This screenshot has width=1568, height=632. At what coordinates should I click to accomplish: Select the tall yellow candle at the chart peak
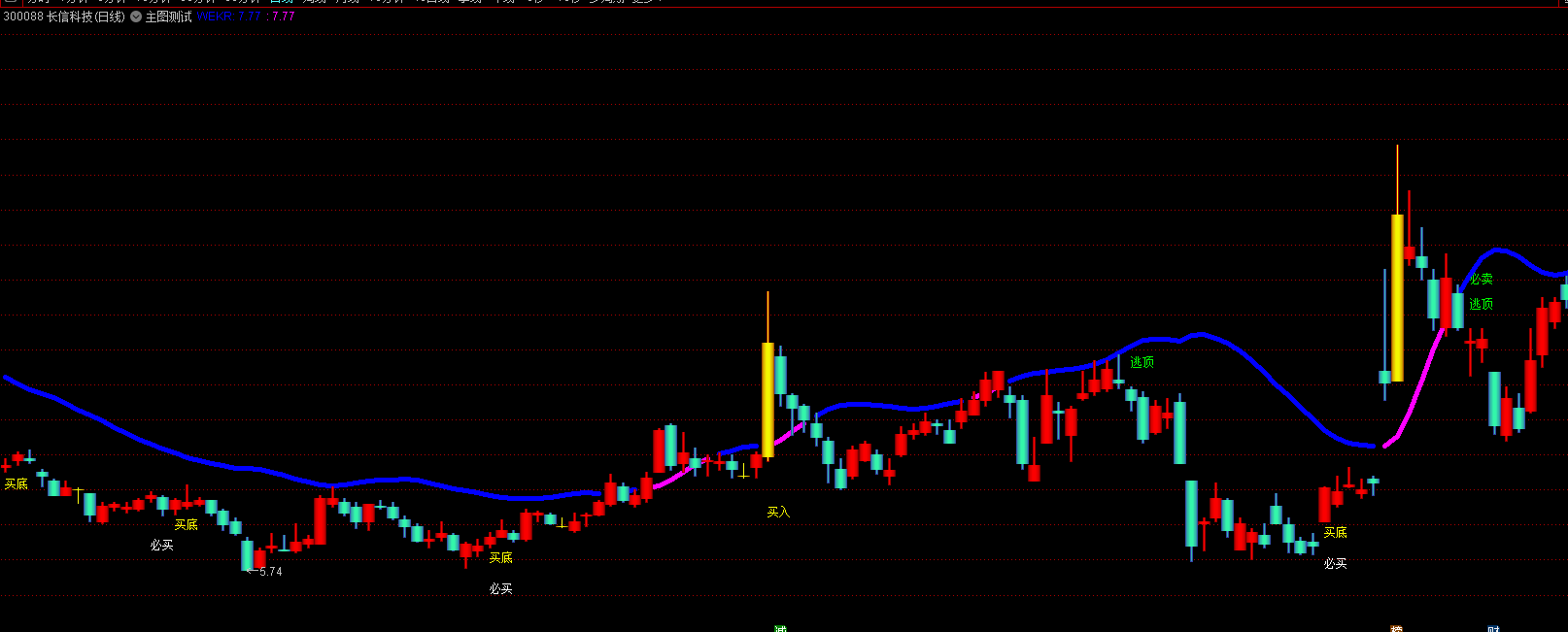[x=1397, y=297]
